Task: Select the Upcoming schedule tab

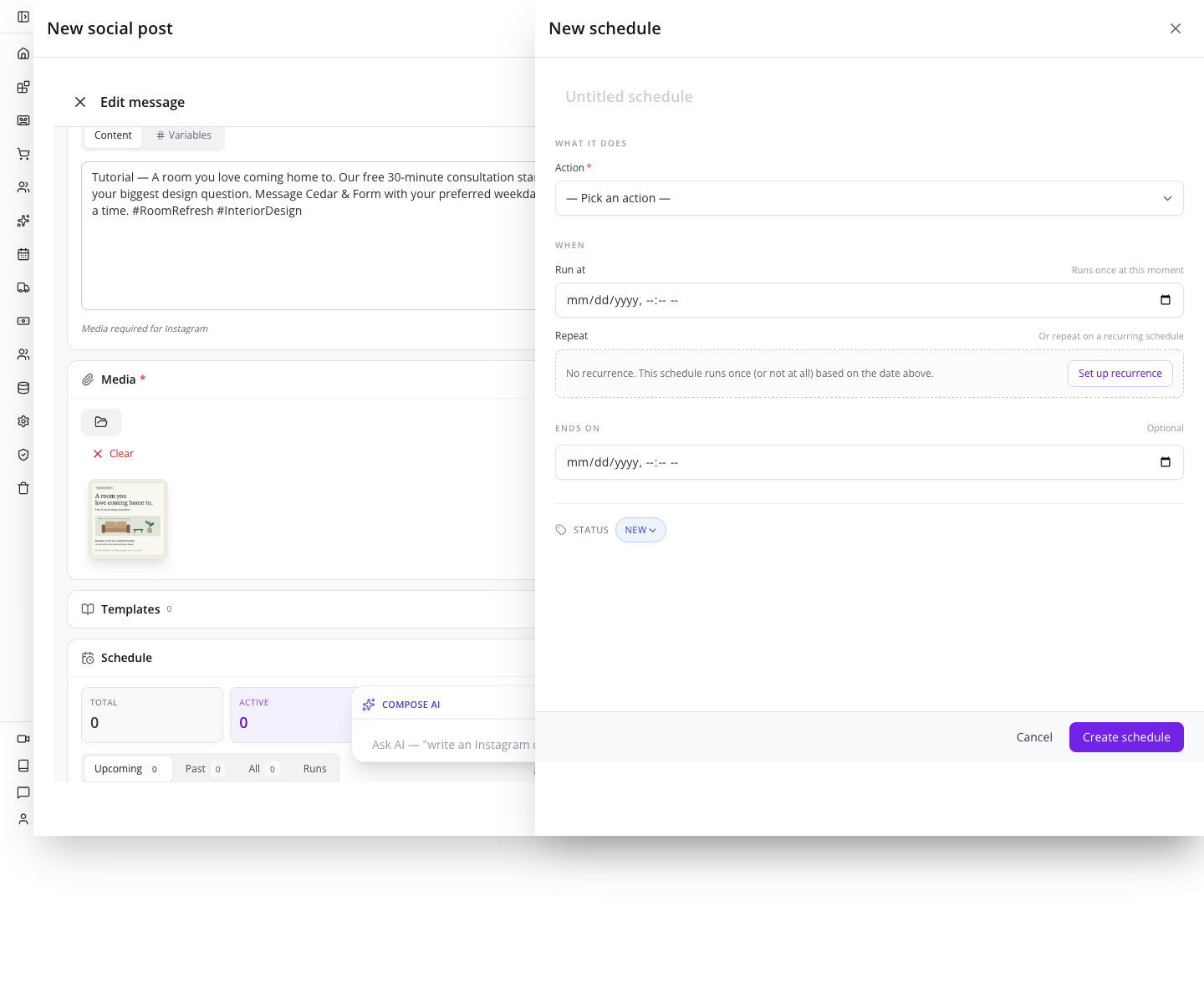Action: coord(127,769)
